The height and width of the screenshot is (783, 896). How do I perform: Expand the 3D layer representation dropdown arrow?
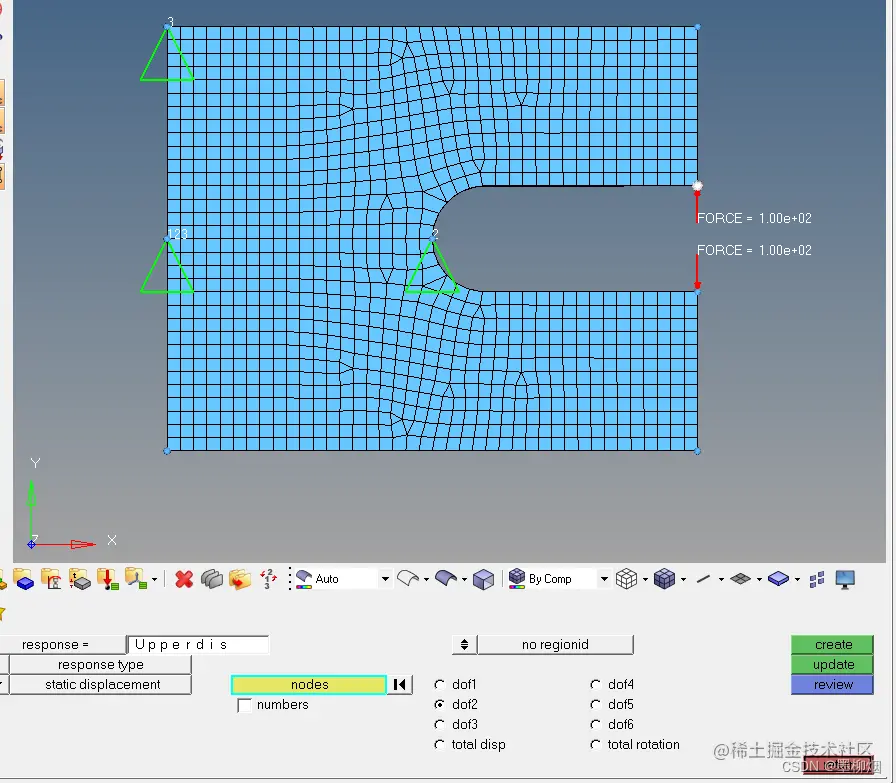[x=797, y=580]
